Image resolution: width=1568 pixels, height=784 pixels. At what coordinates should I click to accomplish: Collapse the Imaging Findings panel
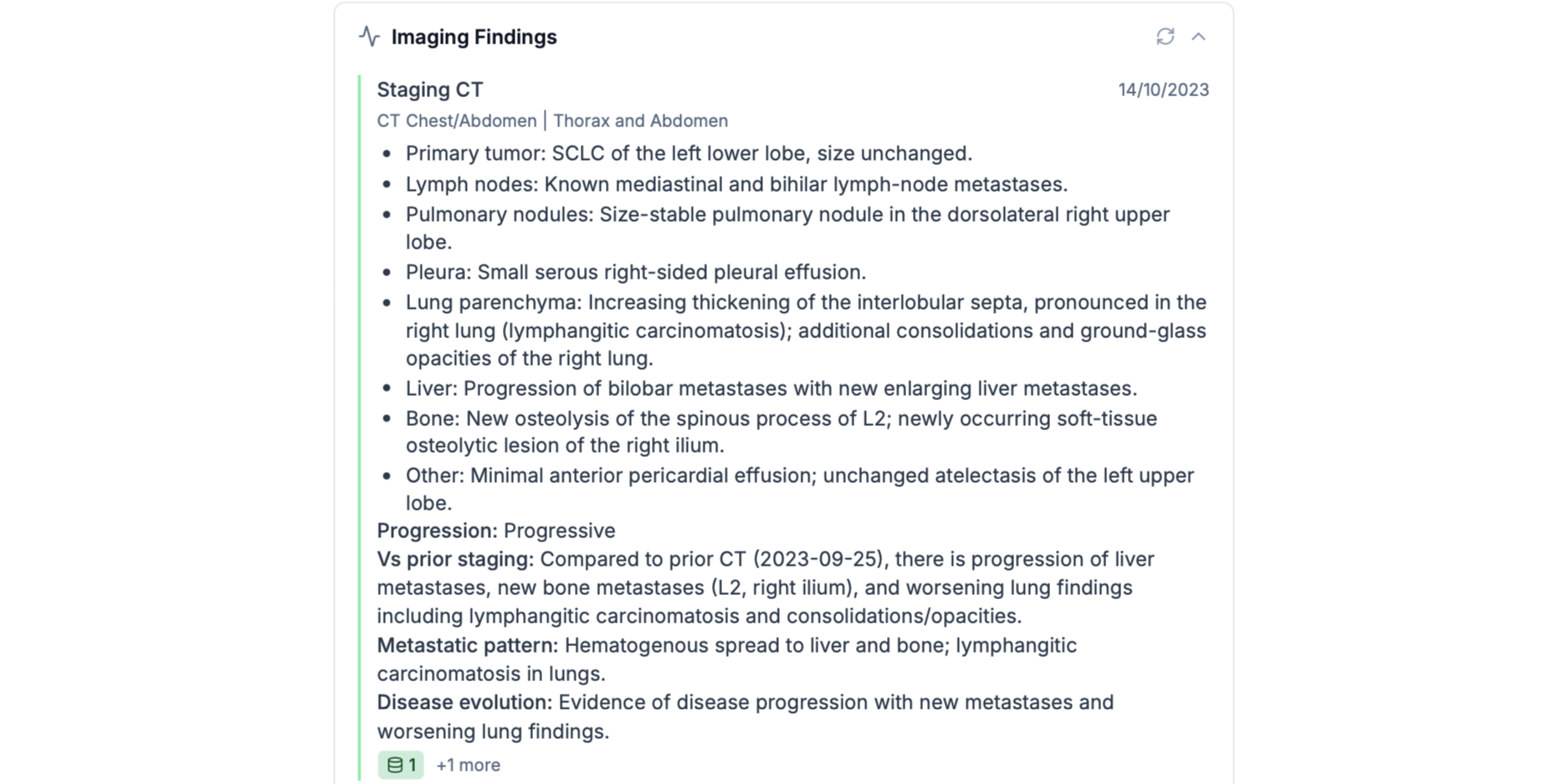(x=1198, y=37)
